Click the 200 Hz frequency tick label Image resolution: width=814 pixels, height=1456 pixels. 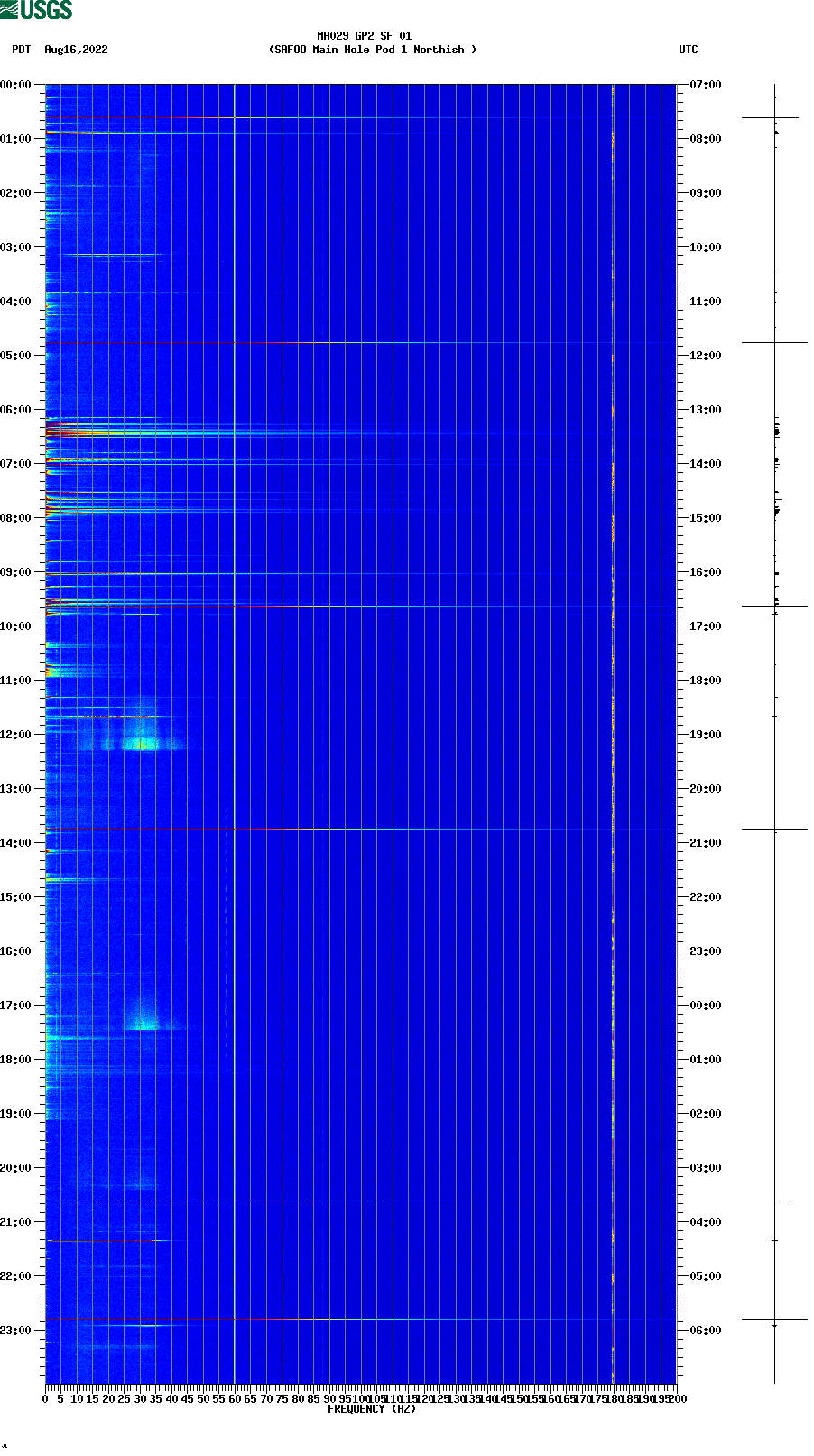677,1399
